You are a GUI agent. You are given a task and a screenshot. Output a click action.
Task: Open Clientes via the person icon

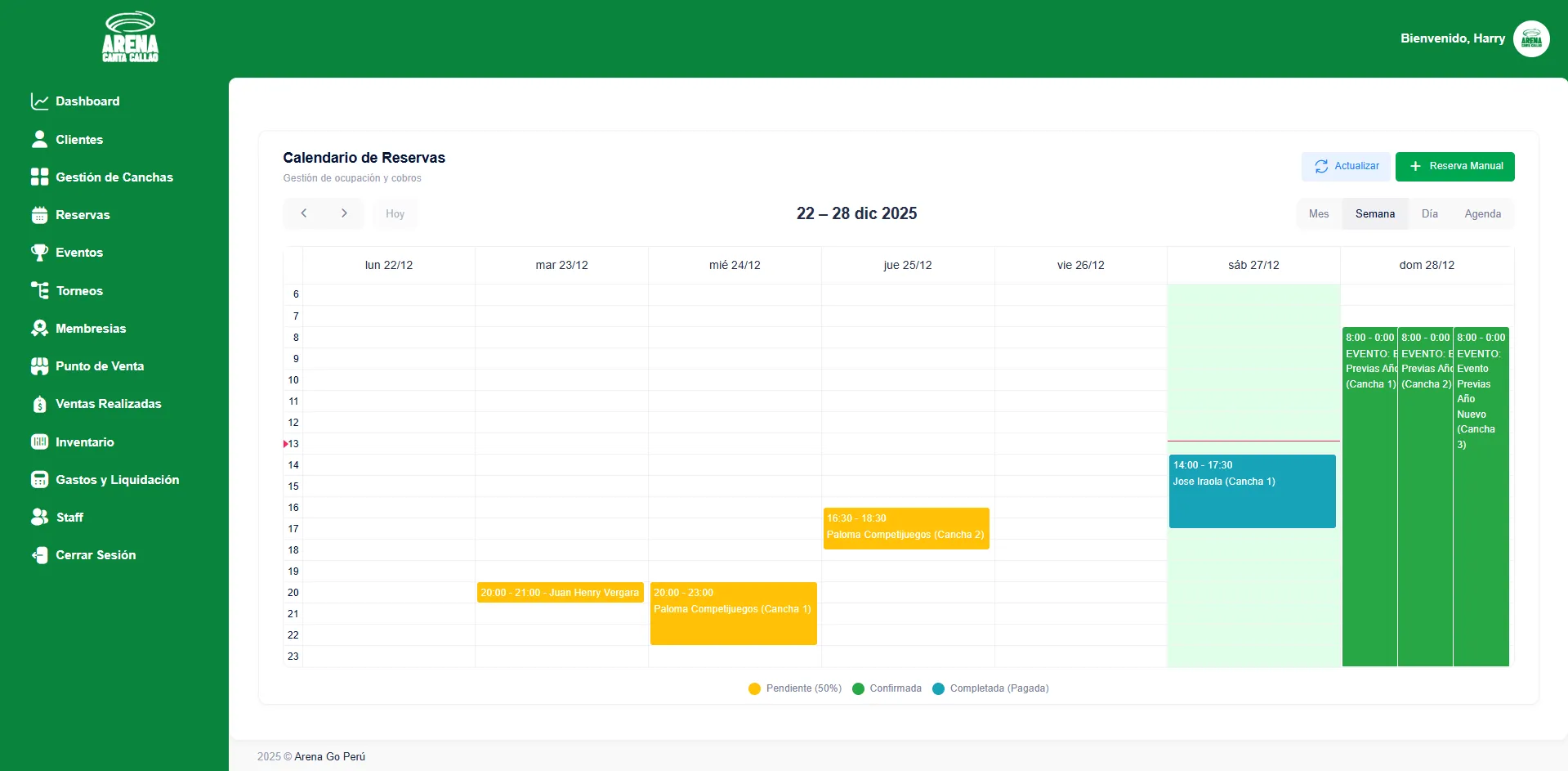click(x=39, y=140)
